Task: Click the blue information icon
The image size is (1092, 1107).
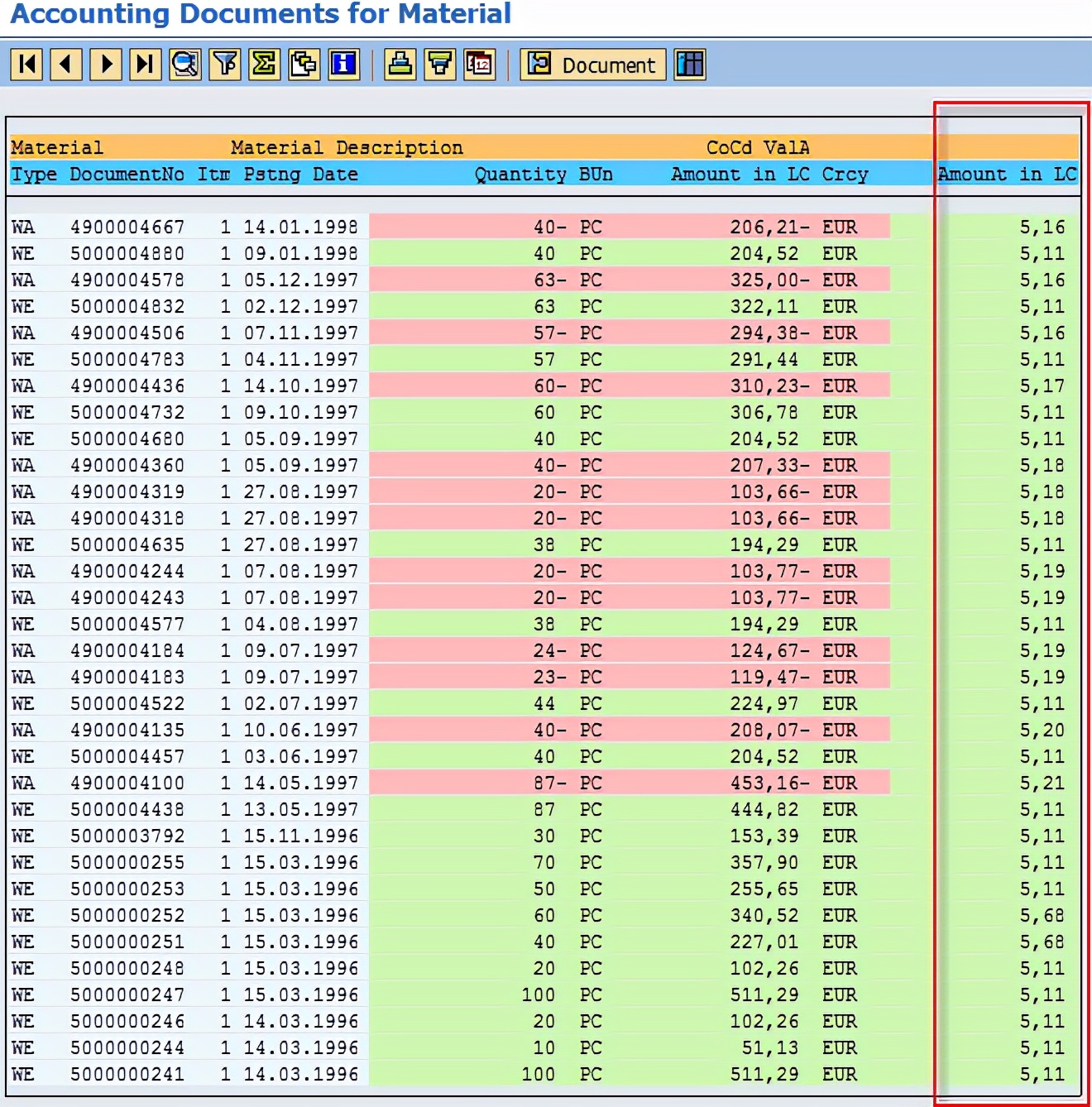Action: [344, 65]
